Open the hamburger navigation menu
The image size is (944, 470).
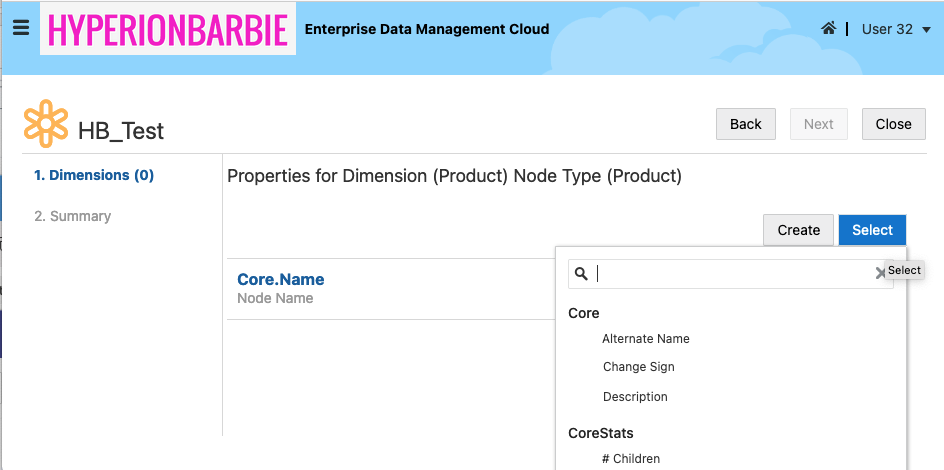[20, 28]
